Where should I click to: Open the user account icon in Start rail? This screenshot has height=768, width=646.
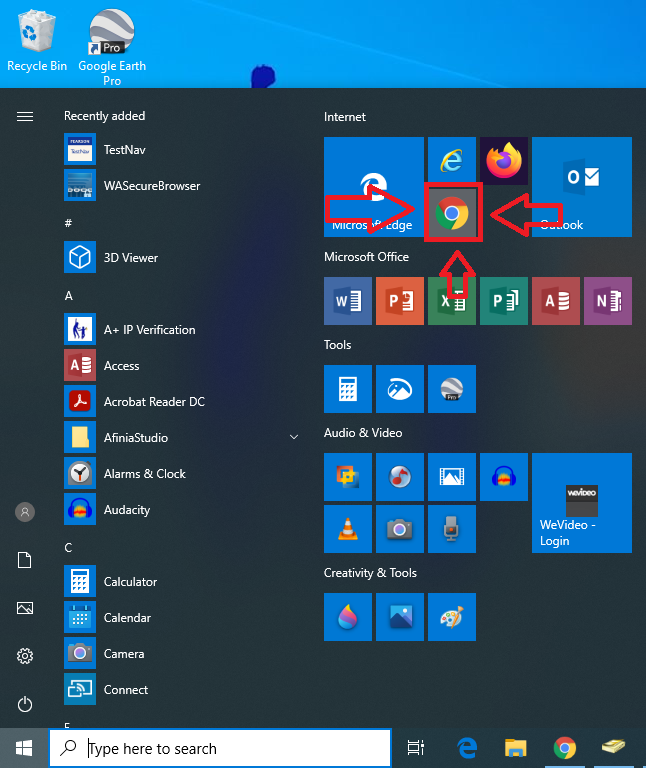point(25,512)
